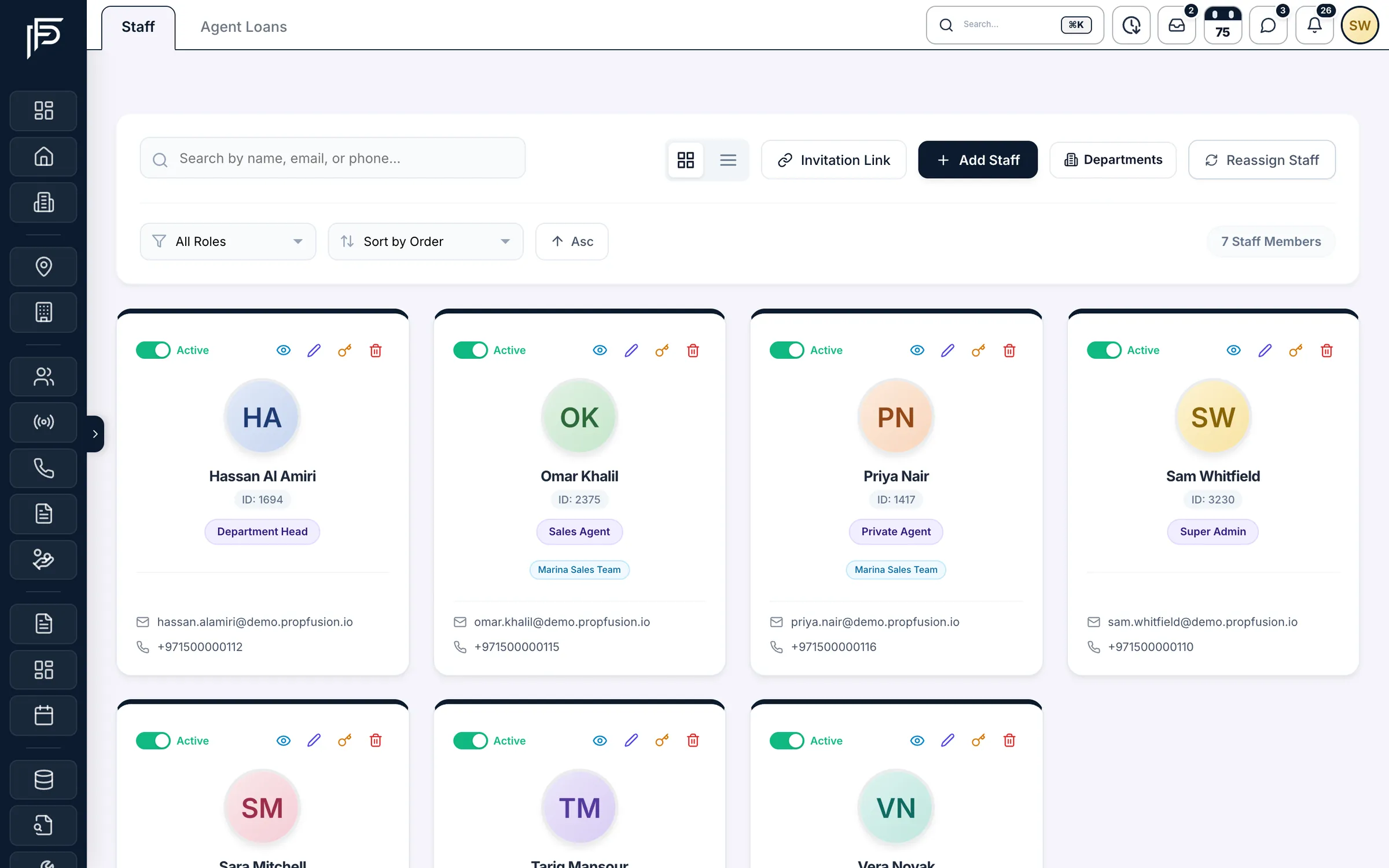Image resolution: width=1389 pixels, height=868 pixels.
Task: Open the inbox tray icon in header
Action: [1177, 25]
